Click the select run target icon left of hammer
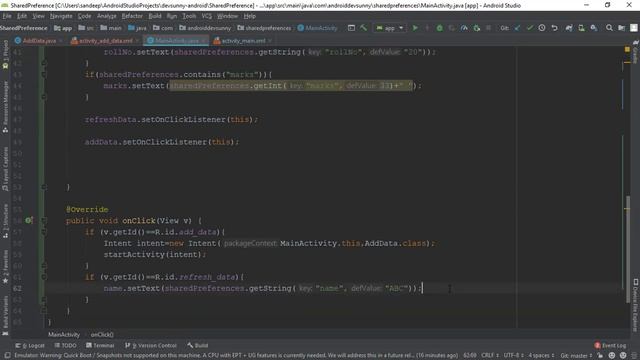 tap(351, 28)
